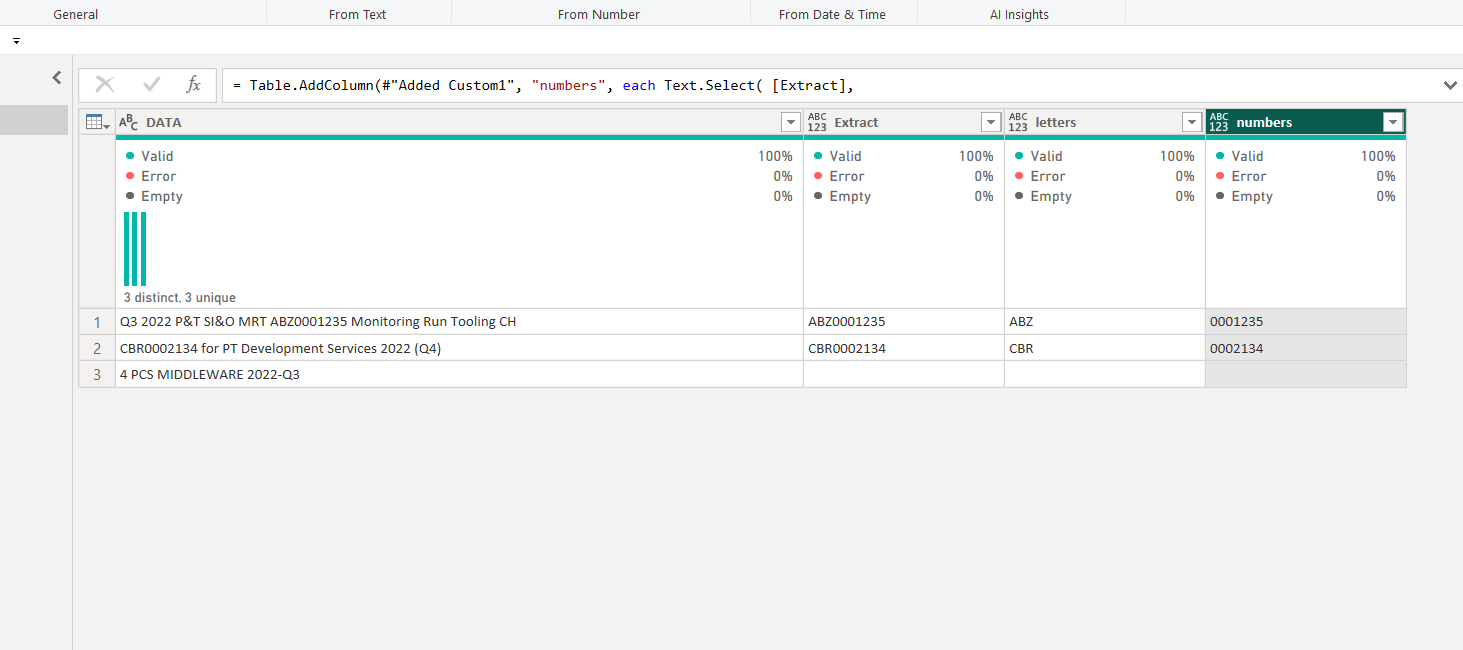Change data type icon of letters column
This screenshot has width=1463, height=650.
pos(1018,122)
